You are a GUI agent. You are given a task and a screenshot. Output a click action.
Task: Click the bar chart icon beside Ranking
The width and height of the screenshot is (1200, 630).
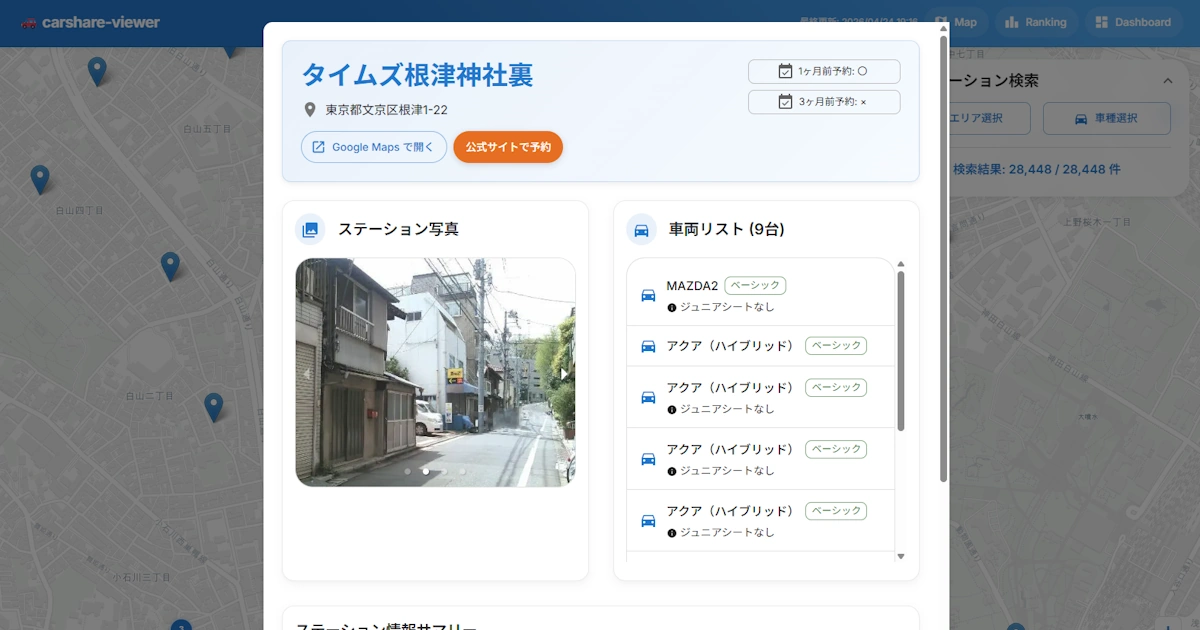tap(1012, 22)
